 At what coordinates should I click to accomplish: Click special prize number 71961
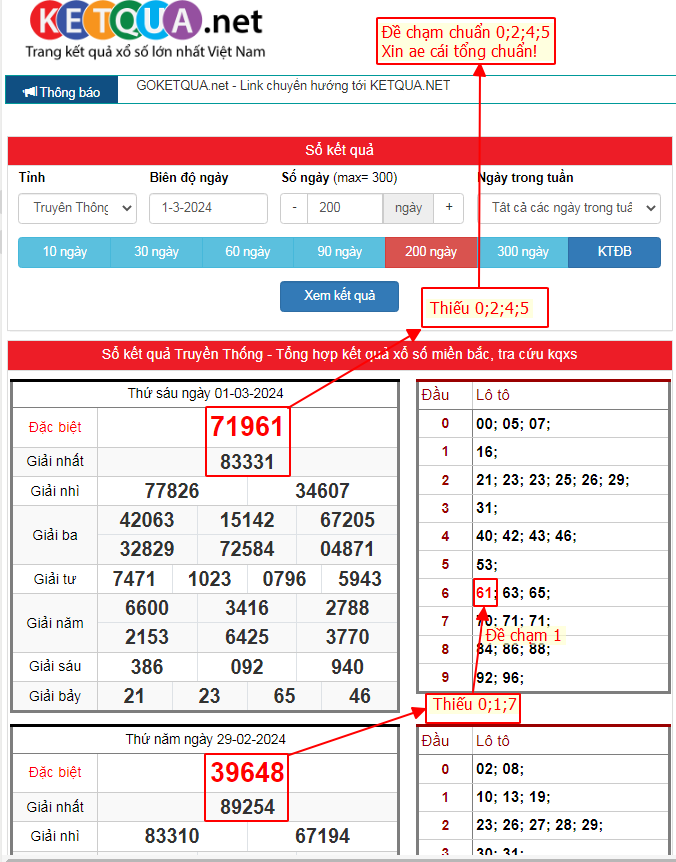pos(247,427)
